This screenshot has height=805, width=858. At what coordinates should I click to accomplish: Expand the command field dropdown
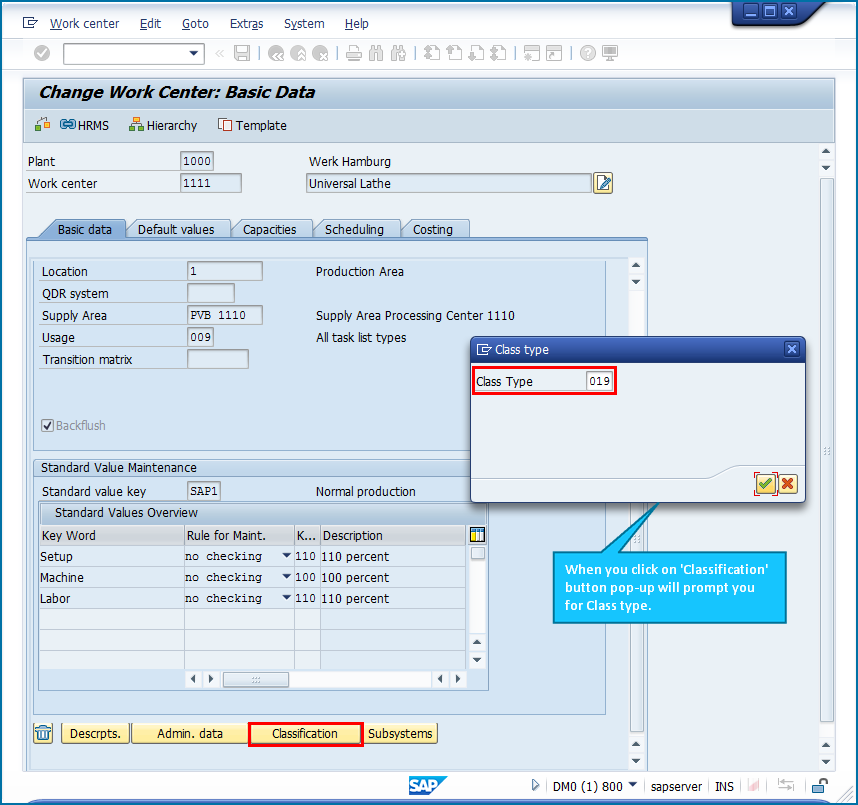196,53
